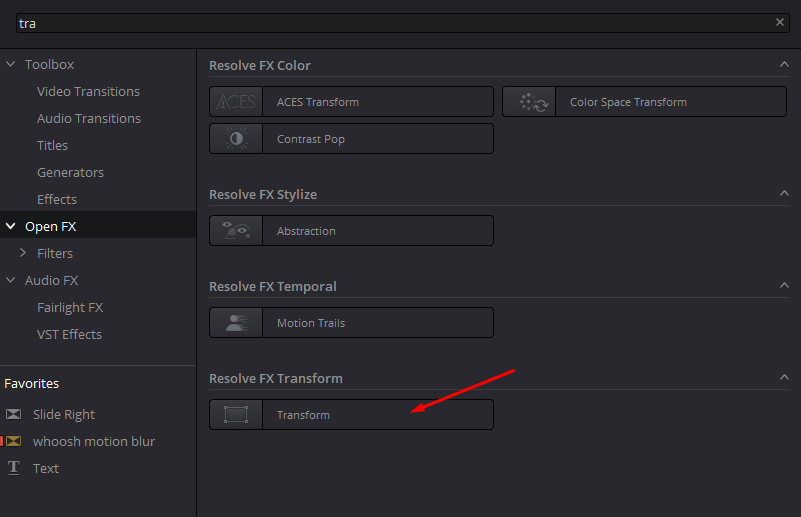
Task: Clear the search field with X
Action: coord(780,22)
